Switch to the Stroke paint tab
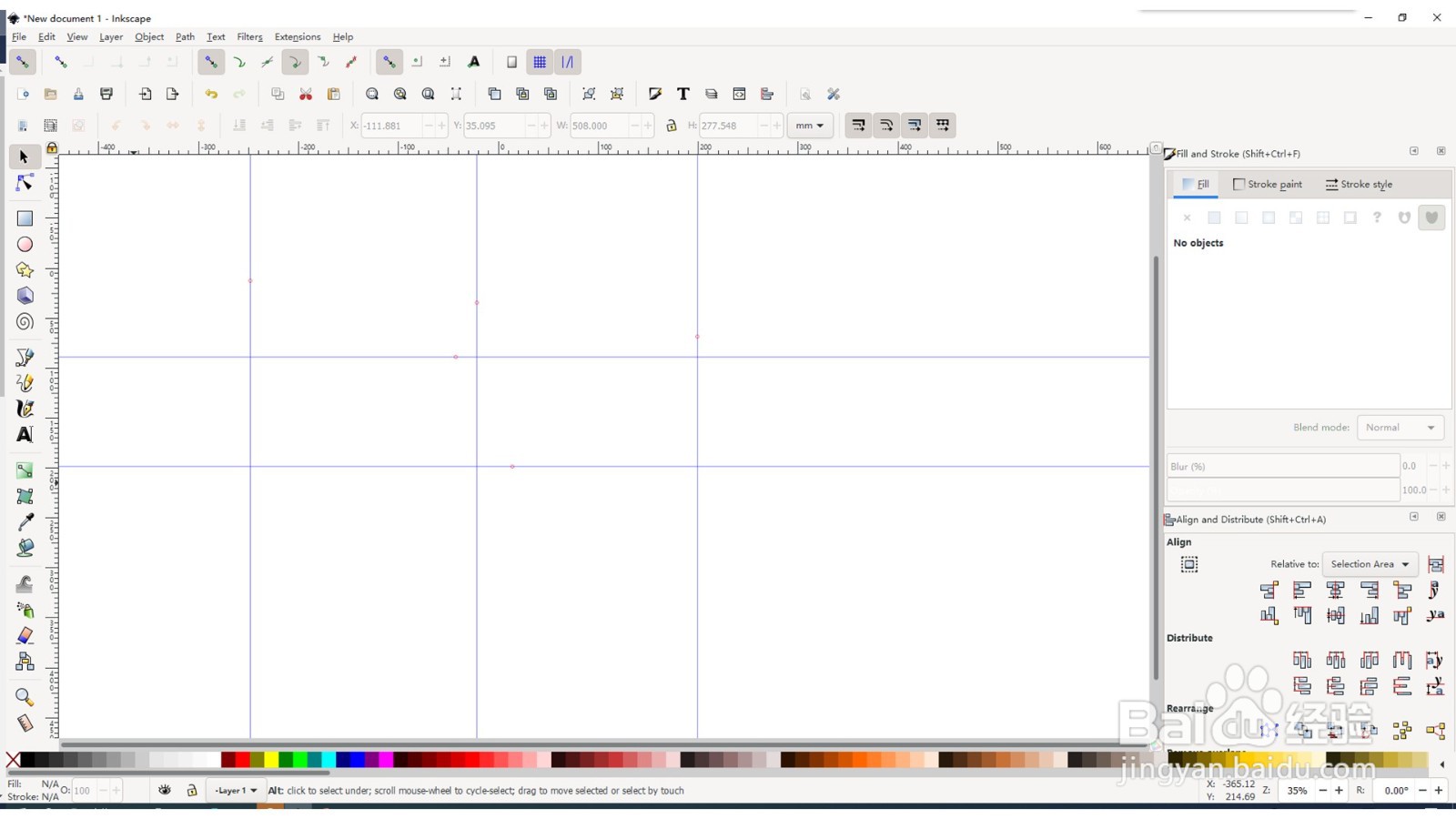This screenshot has height=819, width=1456. coord(1268,184)
